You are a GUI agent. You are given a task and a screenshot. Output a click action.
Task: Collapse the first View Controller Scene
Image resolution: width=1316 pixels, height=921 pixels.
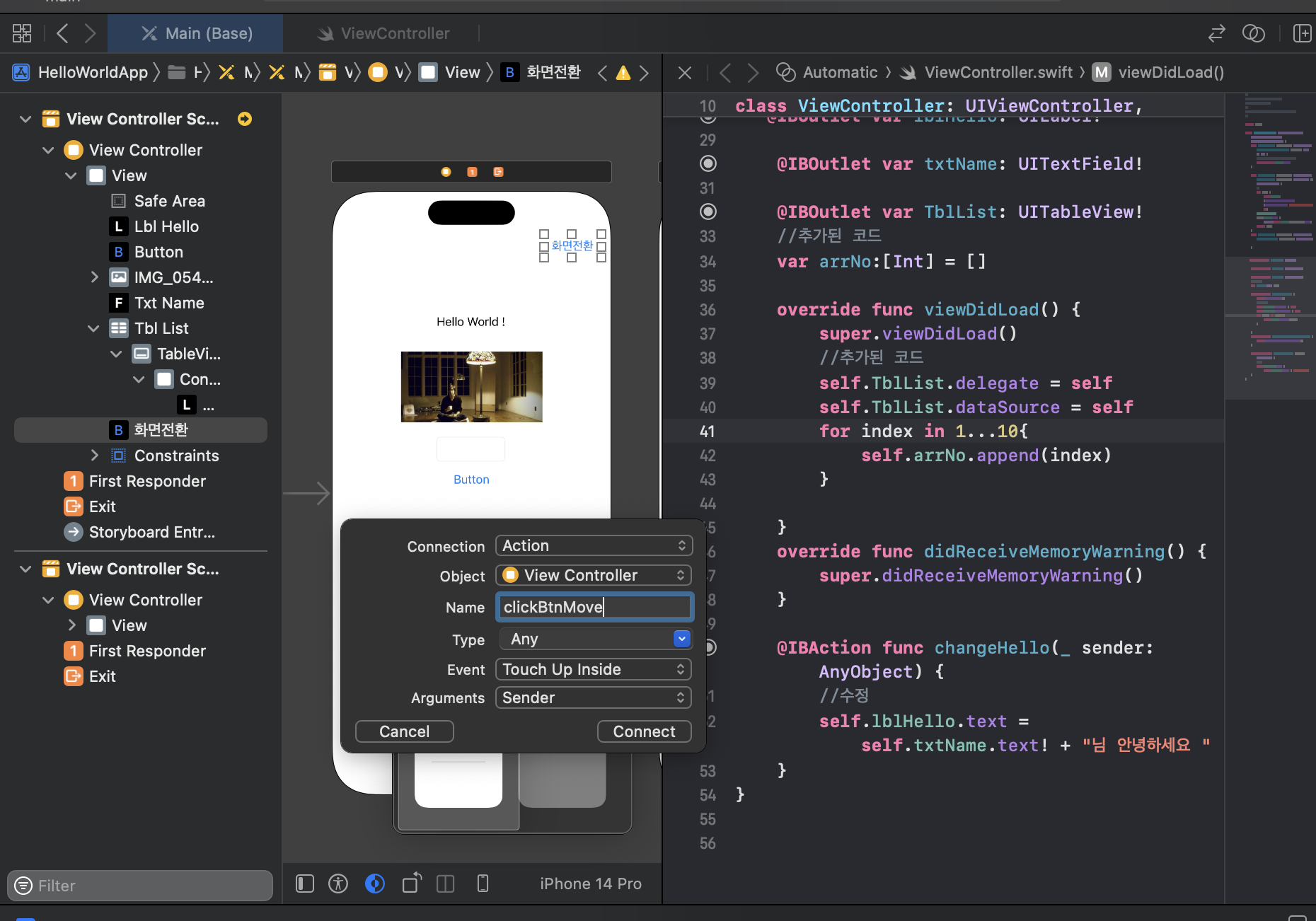coord(25,119)
